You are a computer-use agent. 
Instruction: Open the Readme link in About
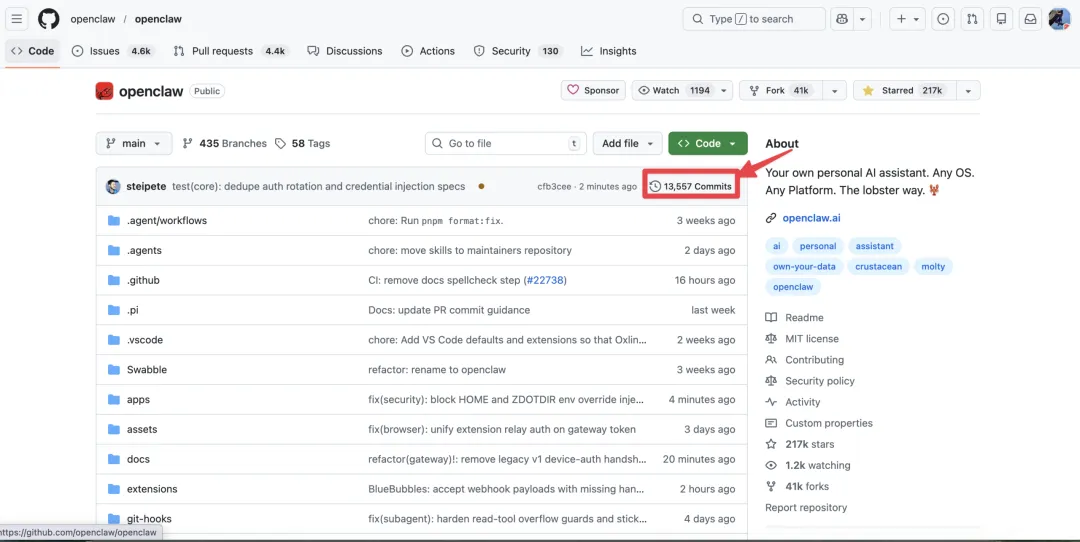804,317
